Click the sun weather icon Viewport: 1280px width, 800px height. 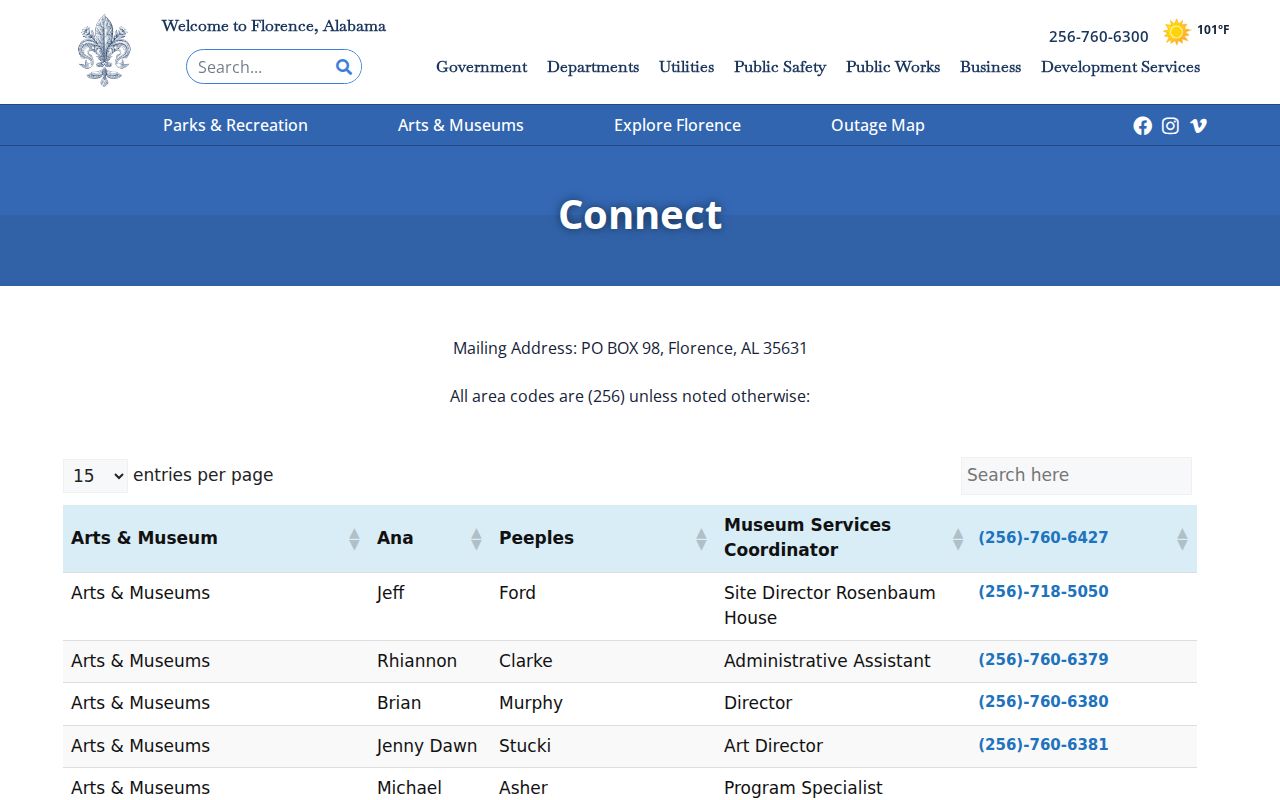(x=1177, y=32)
